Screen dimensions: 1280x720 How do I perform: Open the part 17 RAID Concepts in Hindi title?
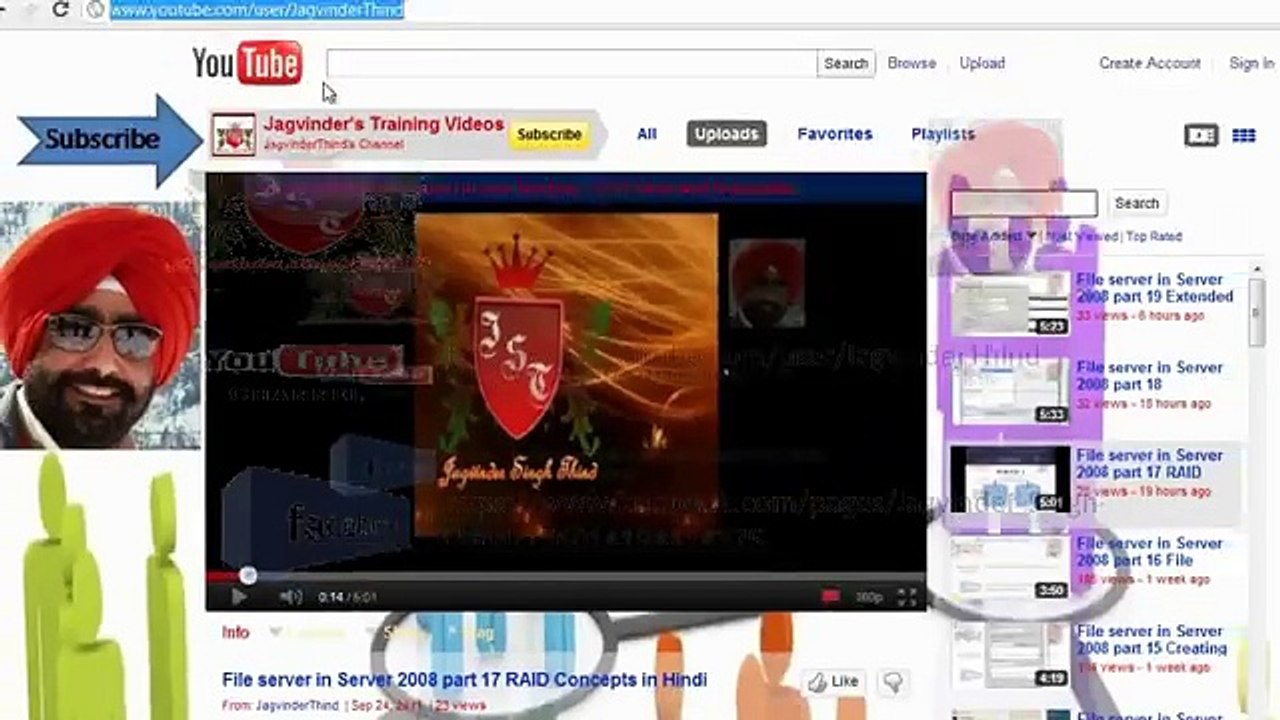click(x=464, y=680)
